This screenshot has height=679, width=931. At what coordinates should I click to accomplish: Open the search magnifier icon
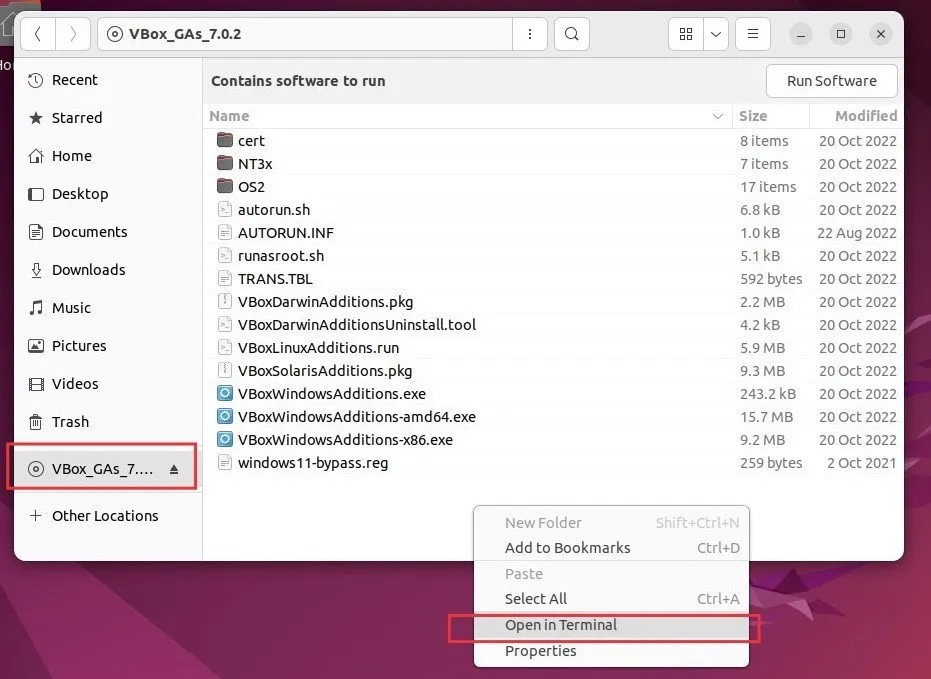click(571, 34)
